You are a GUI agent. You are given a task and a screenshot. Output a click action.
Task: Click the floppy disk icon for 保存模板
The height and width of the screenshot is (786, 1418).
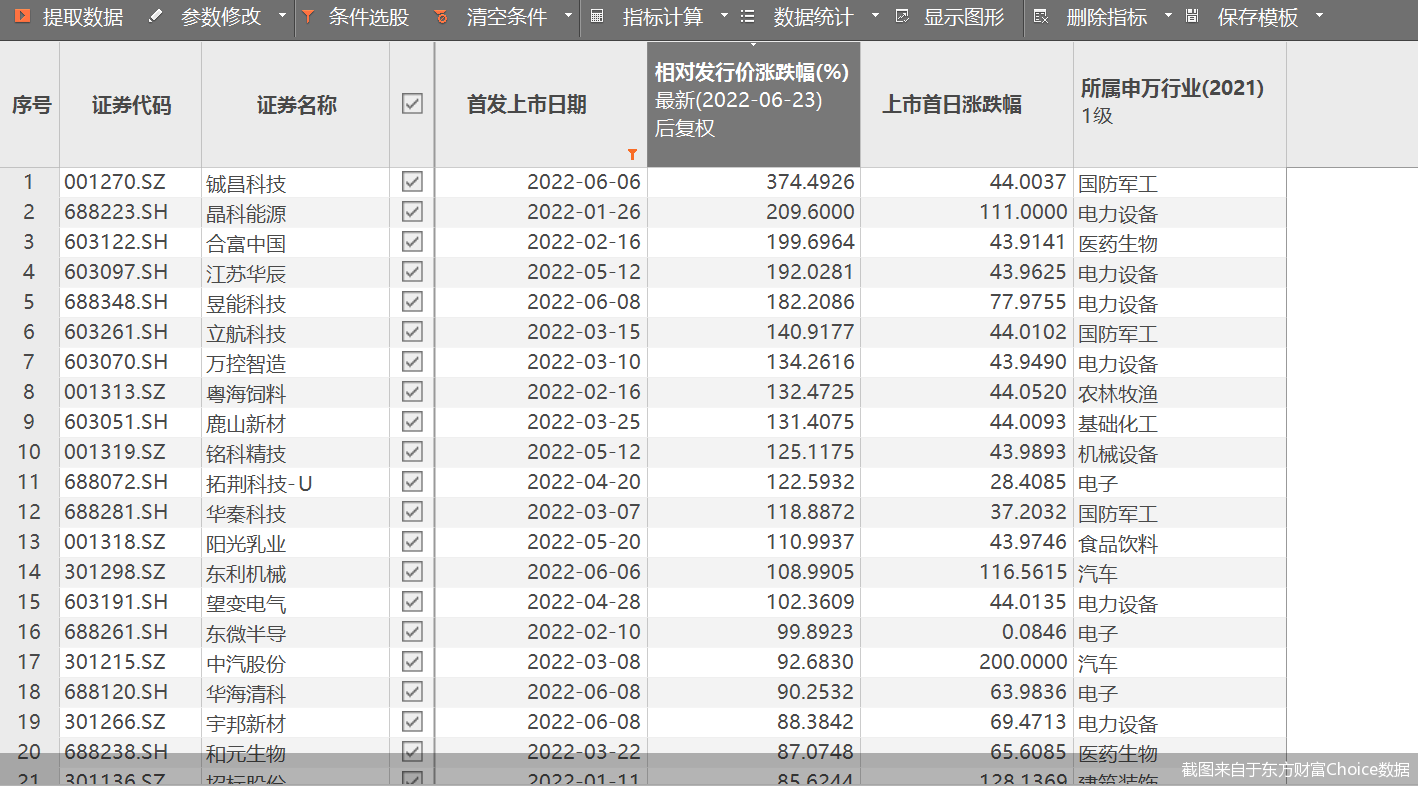pyautogui.click(x=1191, y=16)
